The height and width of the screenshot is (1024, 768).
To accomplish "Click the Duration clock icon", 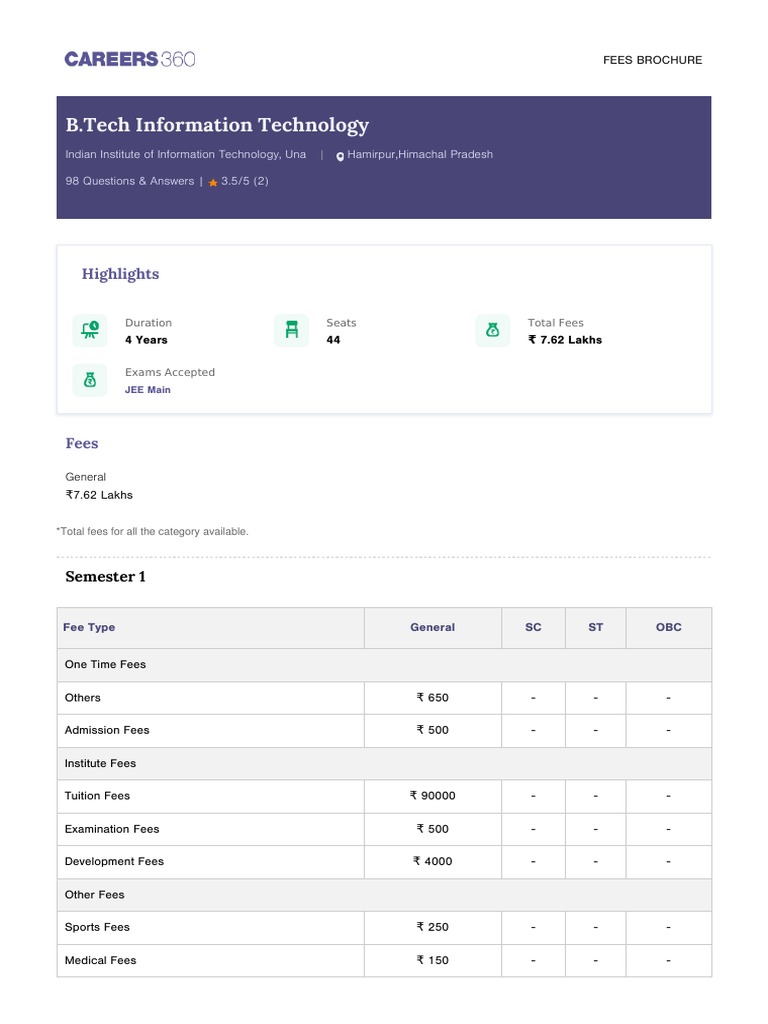I will click(x=90, y=330).
